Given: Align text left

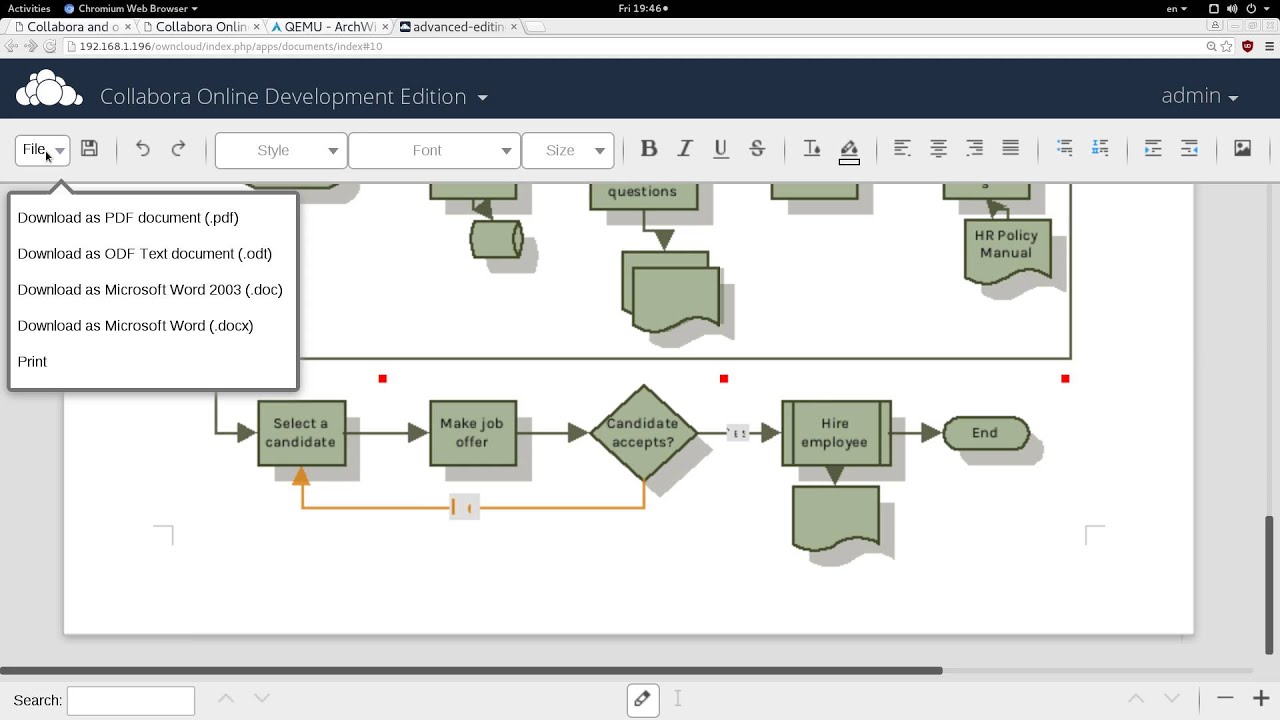Looking at the screenshot, I should [x=902, y=149].
